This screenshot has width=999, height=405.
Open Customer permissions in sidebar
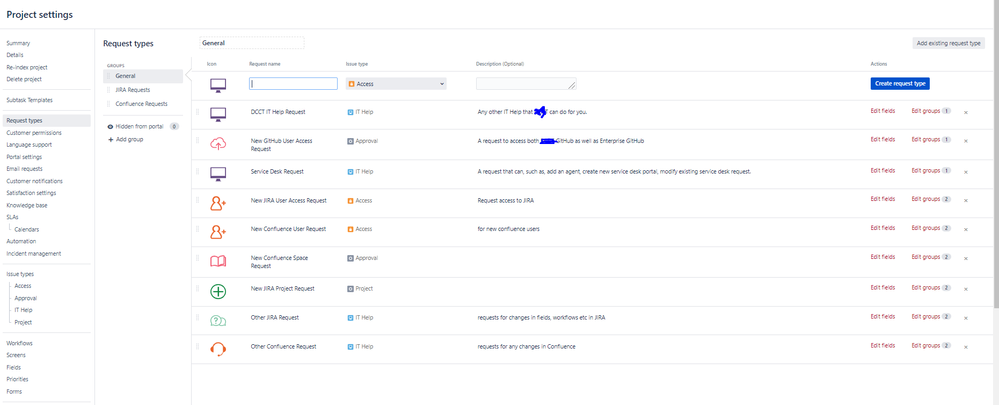pos(33,132)
